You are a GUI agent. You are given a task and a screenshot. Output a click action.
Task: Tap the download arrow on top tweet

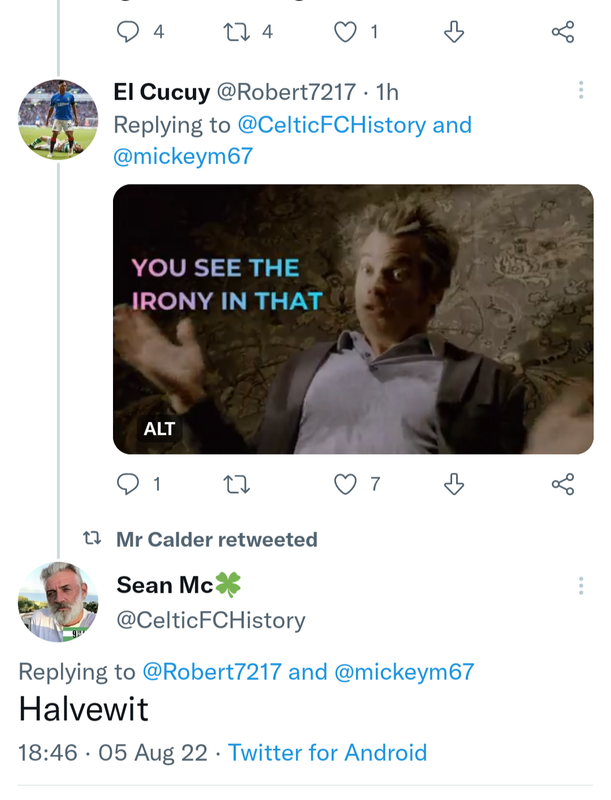454,32
